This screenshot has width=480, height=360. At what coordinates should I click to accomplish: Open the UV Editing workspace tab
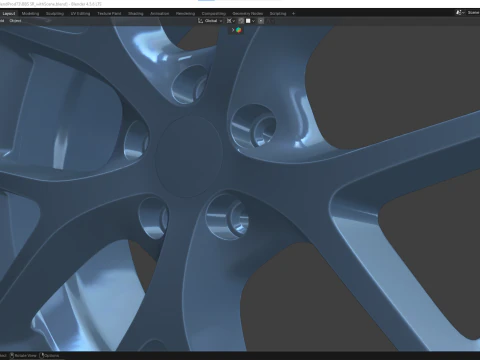click(80, 14)
